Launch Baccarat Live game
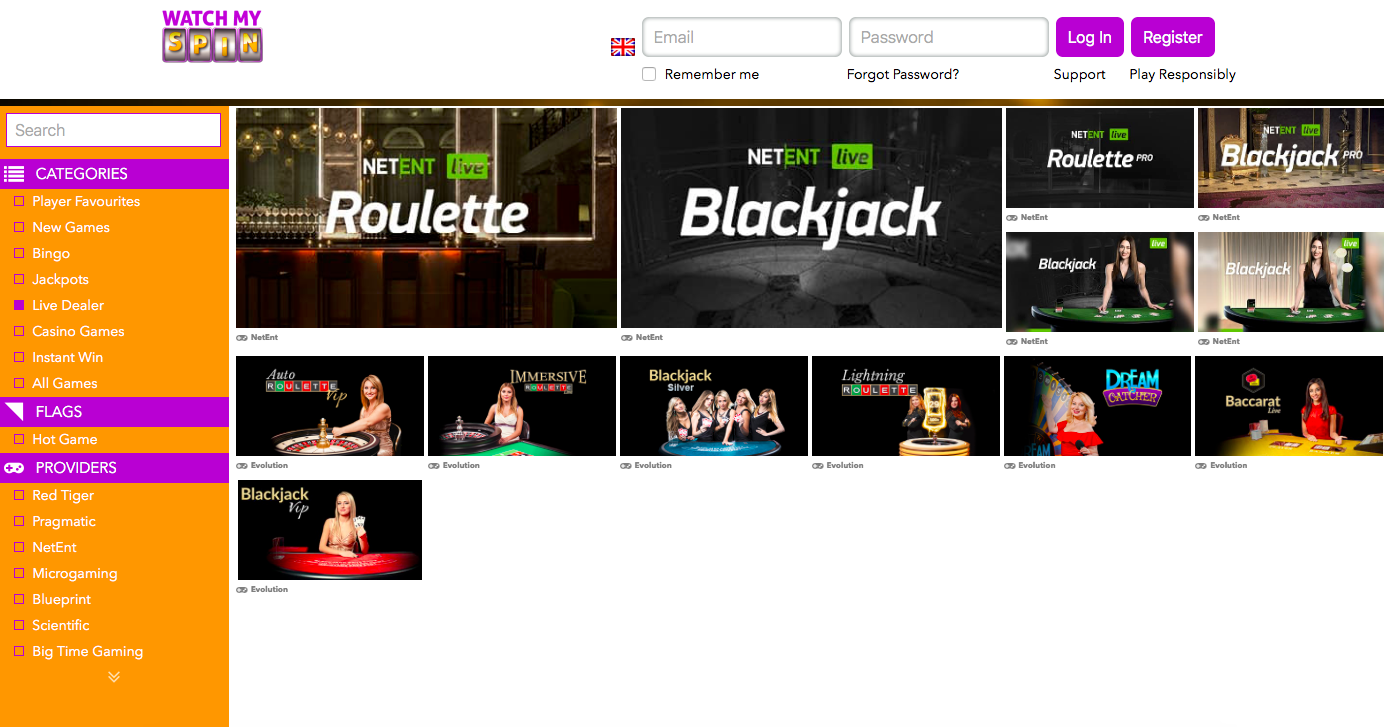This screenshot has width=1384, height=727. point(1289,406)
